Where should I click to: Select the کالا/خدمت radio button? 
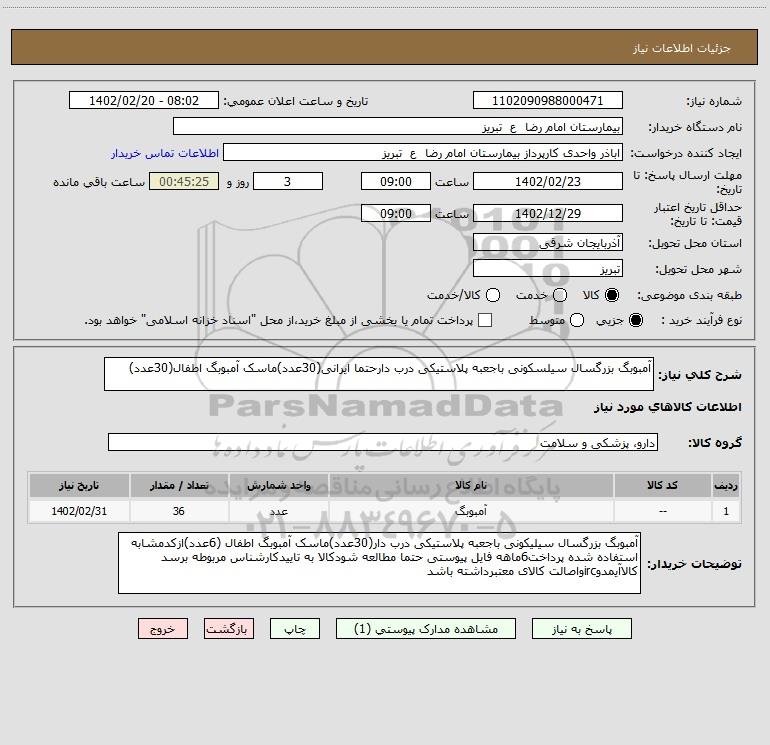[493, 295]
